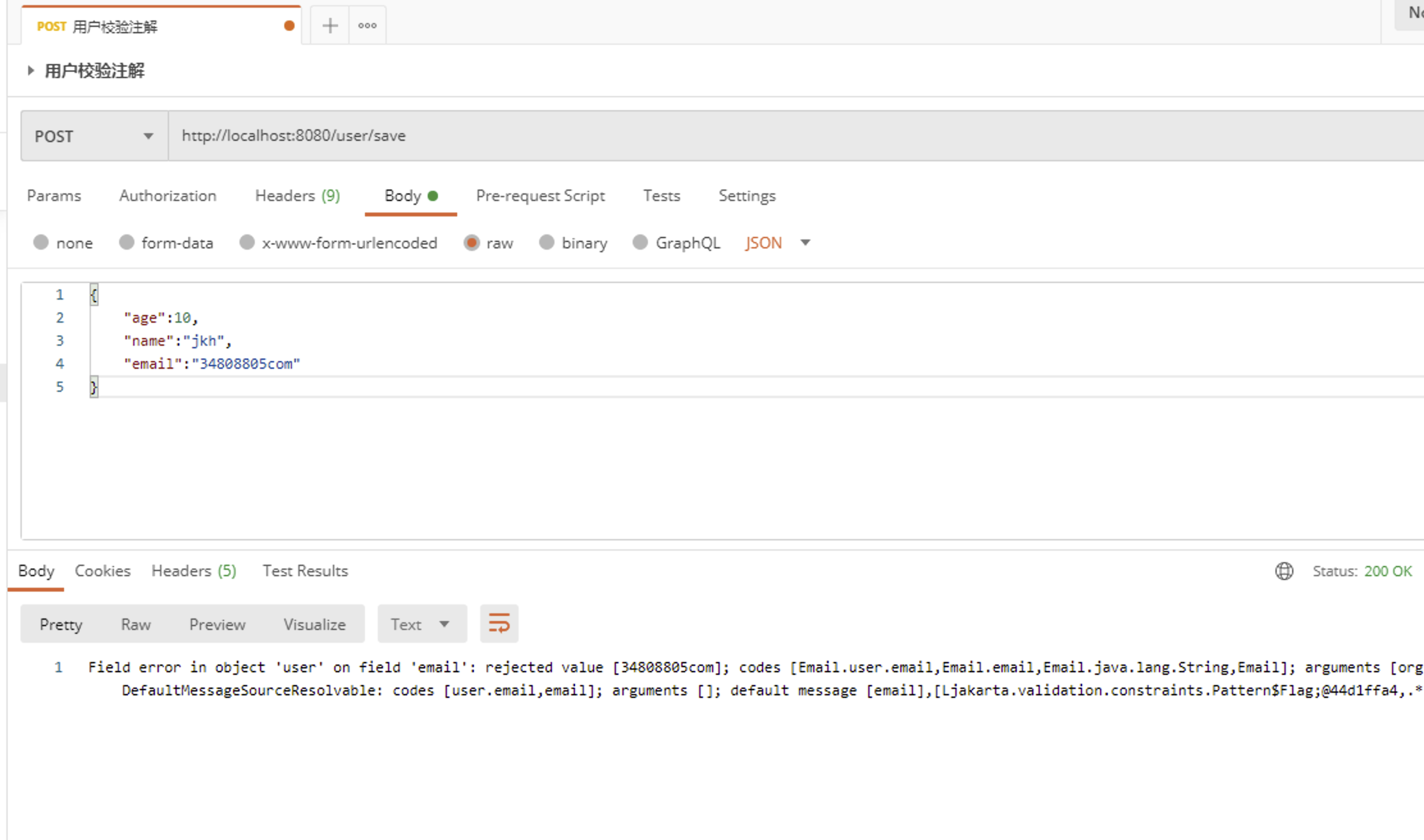1424x840 pixels.
Task: Choose x-www-form-urlencoded body type
Action: [247, 243]
